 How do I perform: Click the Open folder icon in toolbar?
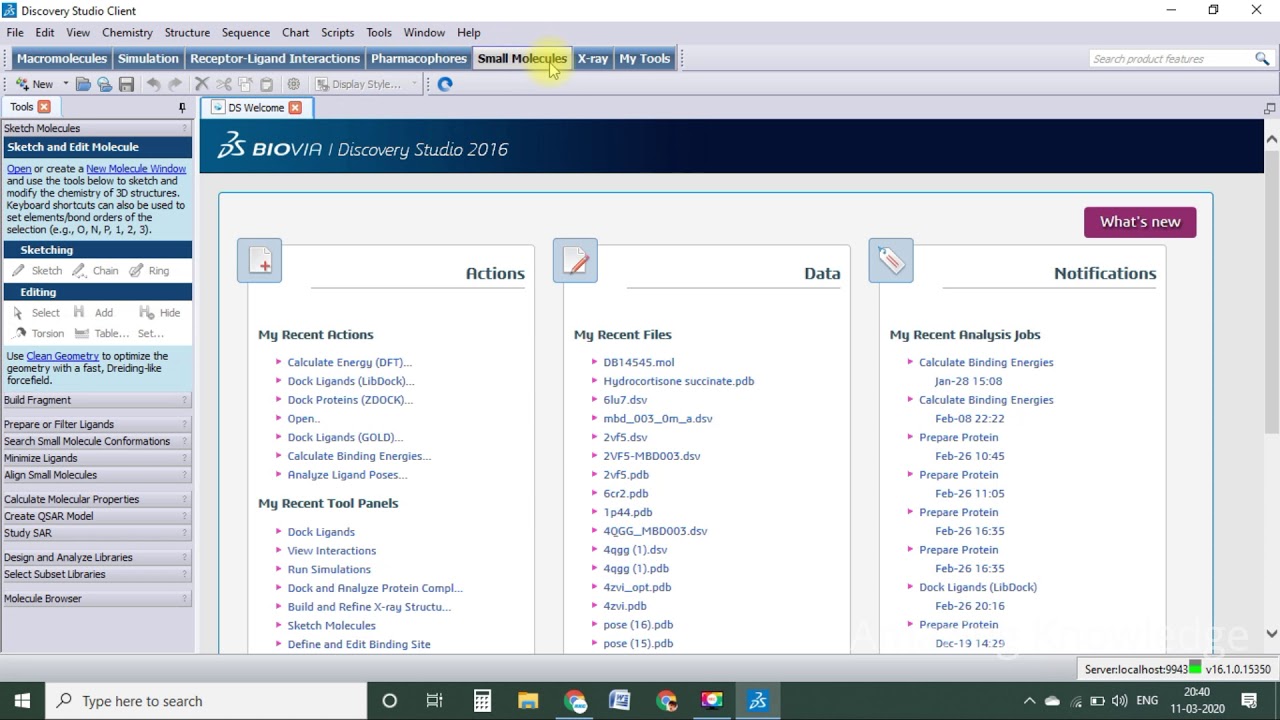click(83, 84)
